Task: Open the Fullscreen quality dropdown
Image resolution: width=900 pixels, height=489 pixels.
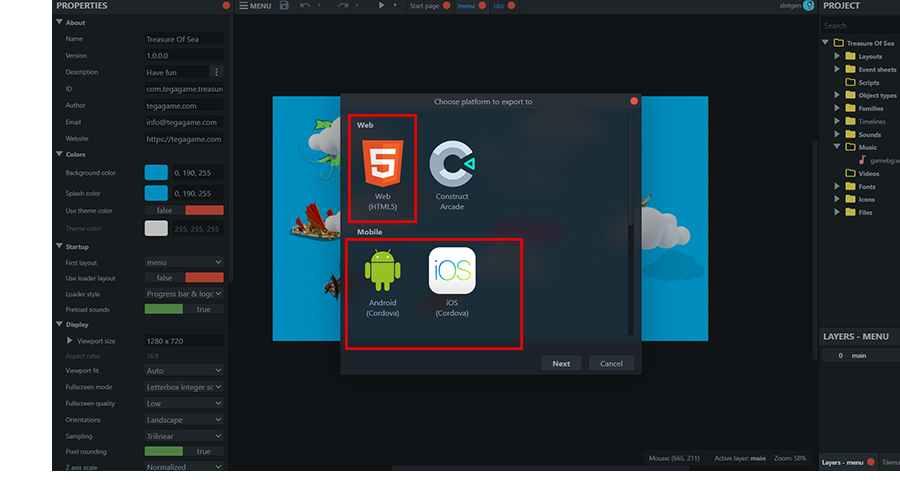Action: pyautogui.click(x=184, y=403)
